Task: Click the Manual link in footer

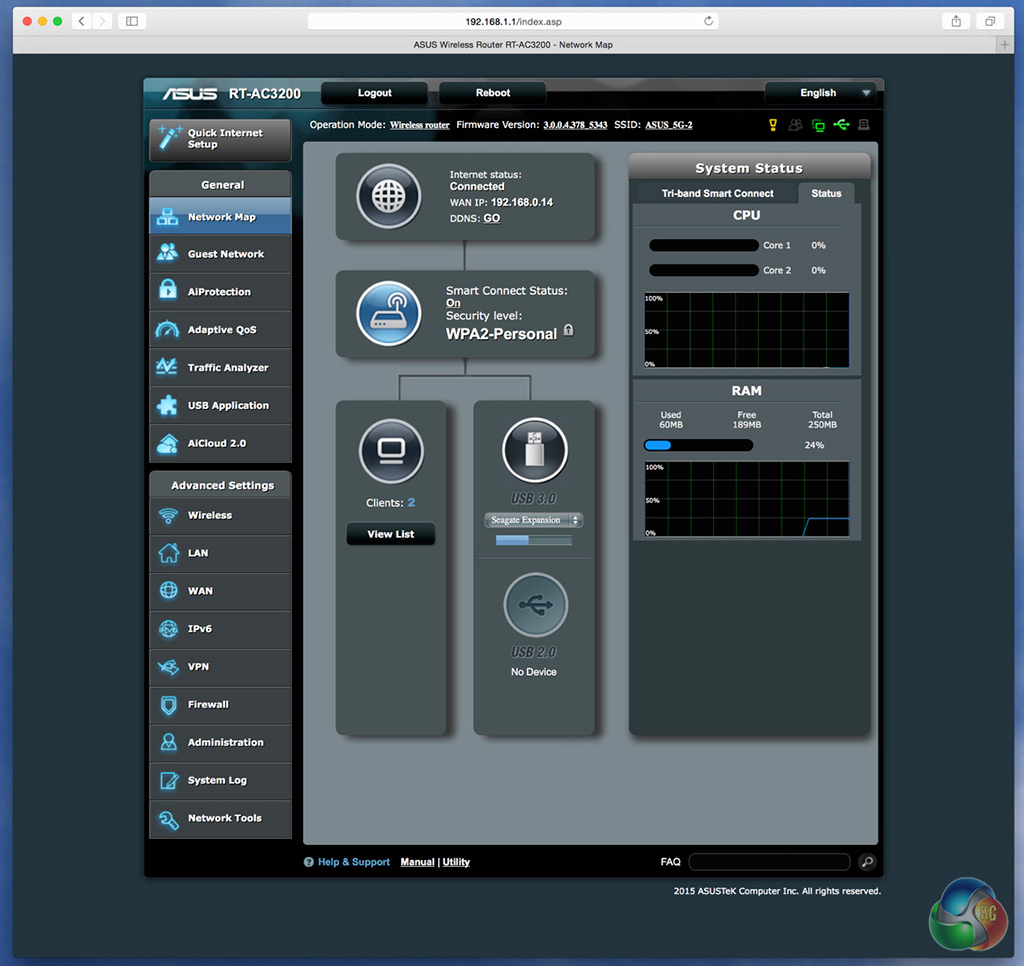Action: pos(417,862)
